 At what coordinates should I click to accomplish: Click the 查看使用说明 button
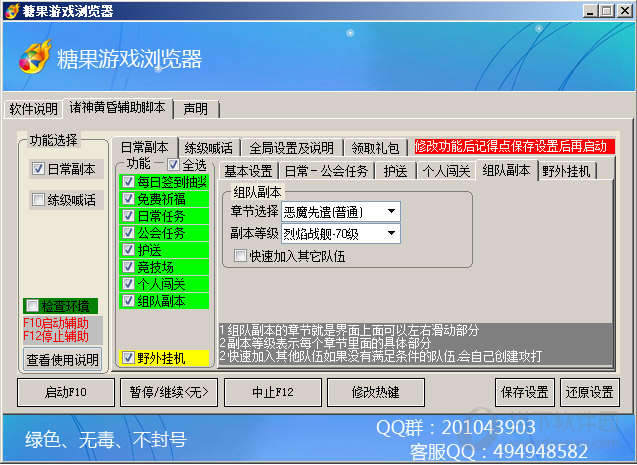(63, 359)
